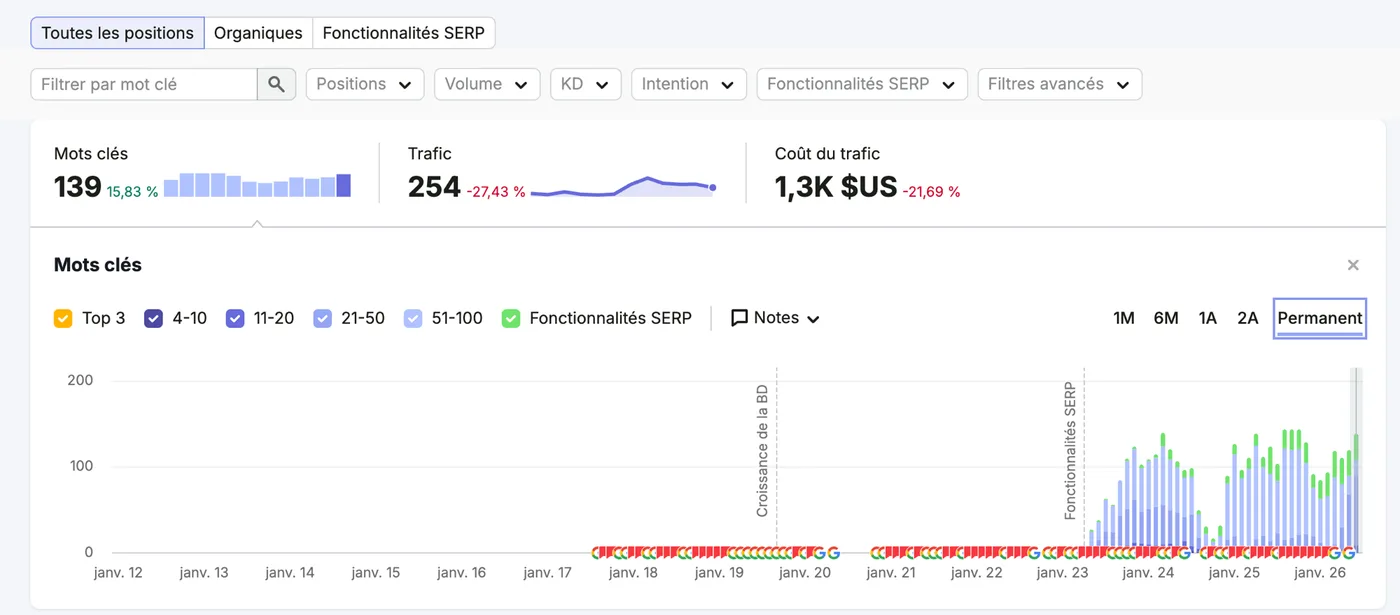The image size is (1400, 615).
Task: Select the Fonctionnalités SERP tab
Action: tap(403, 33)
